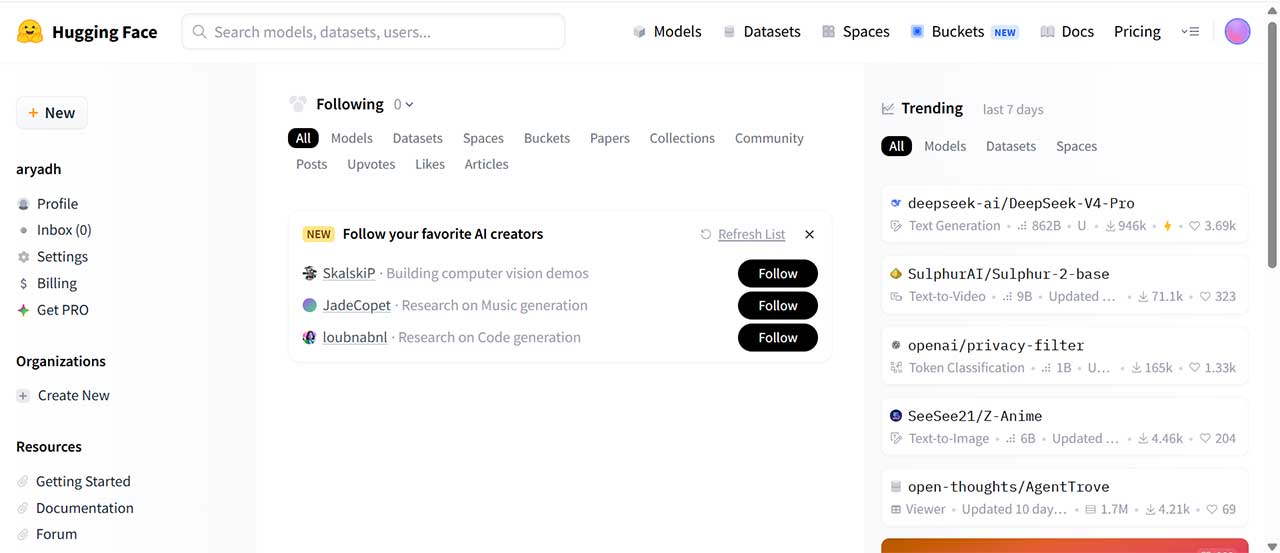Open JadeCopet's profile link
The height and width of the screenshot is (553, 1280).
pos(357,305)
